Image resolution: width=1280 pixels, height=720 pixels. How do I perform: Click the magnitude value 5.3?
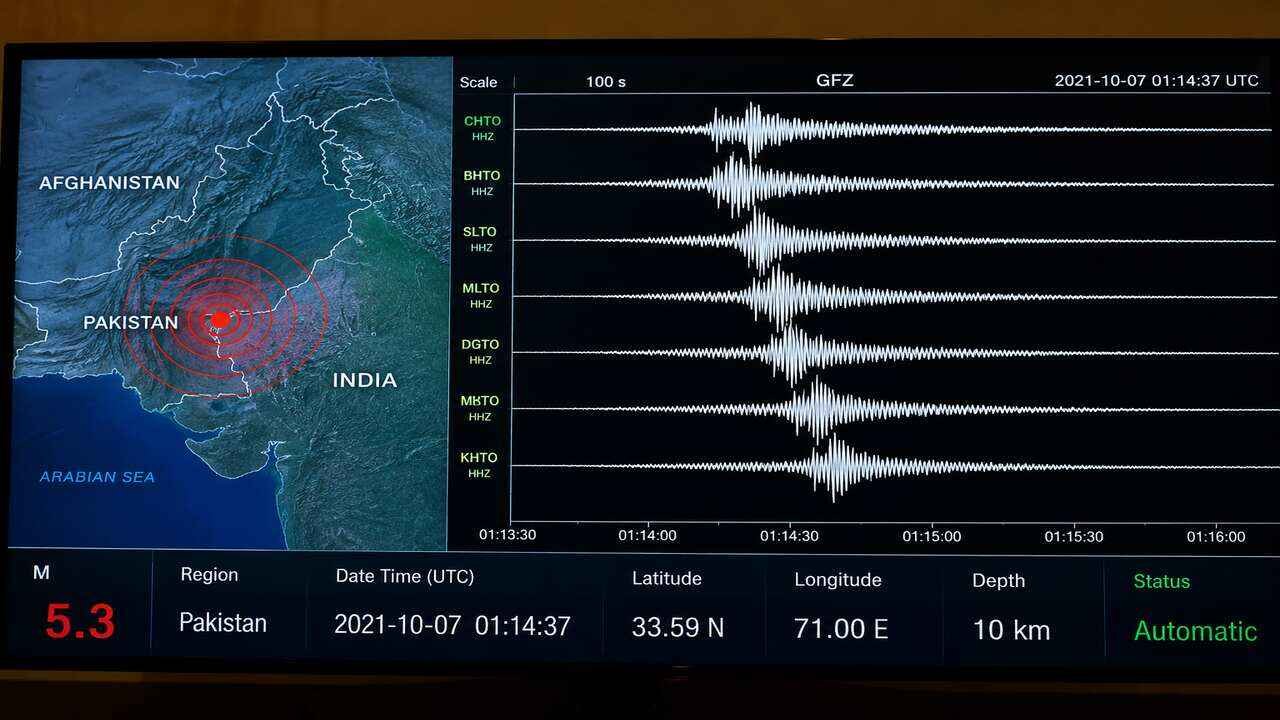(80, 622)
